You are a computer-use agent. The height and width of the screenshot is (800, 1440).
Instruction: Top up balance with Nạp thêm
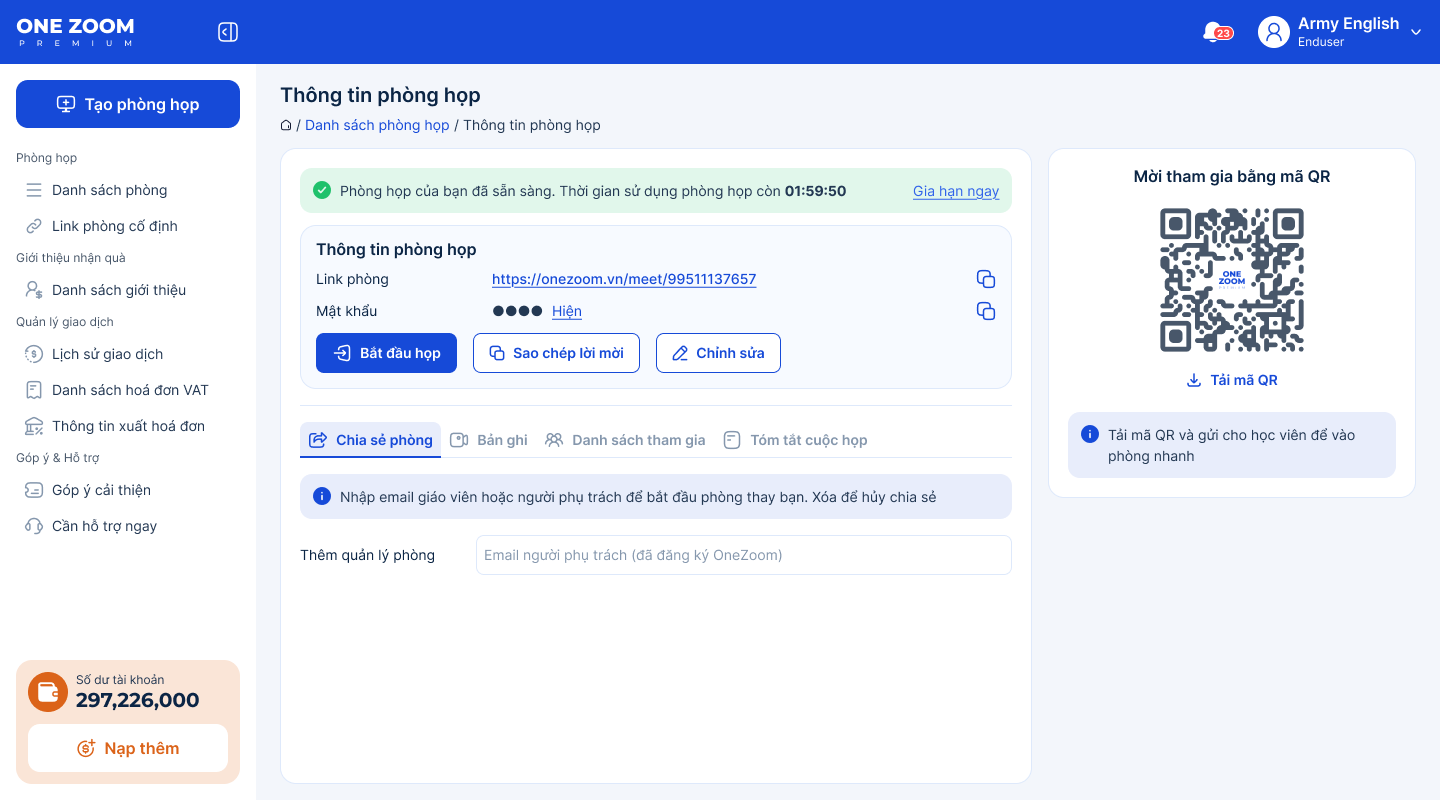click(x=128, y=748)
